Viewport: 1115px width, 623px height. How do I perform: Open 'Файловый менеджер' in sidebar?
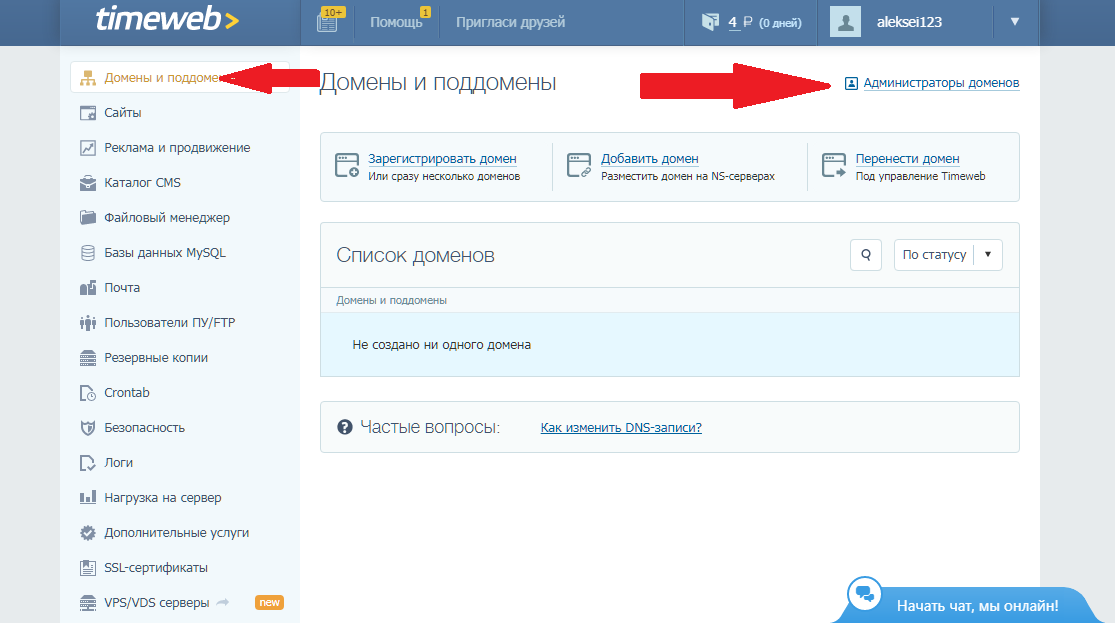[167, 218]
